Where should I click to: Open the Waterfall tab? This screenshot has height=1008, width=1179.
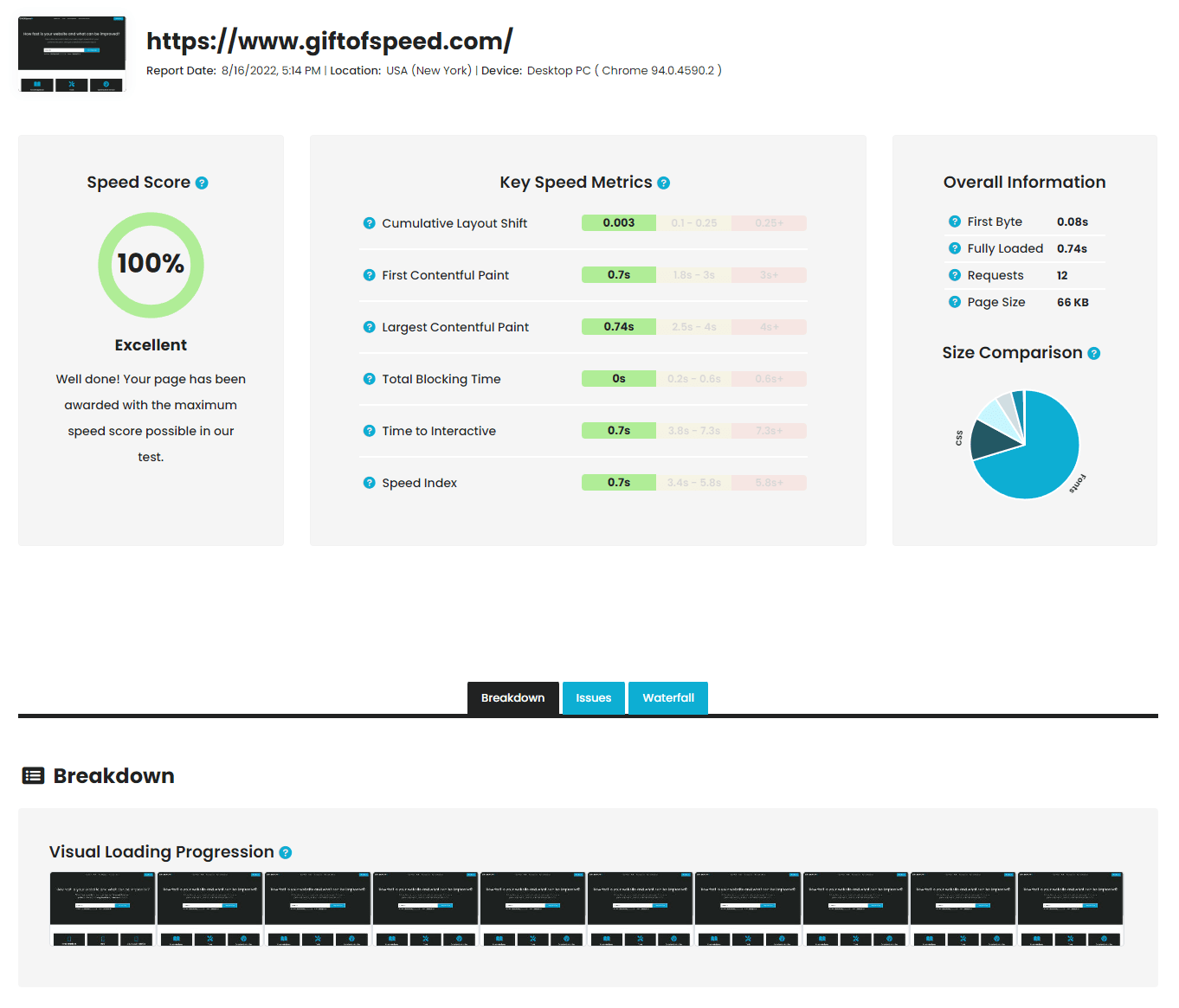point(668,698)
